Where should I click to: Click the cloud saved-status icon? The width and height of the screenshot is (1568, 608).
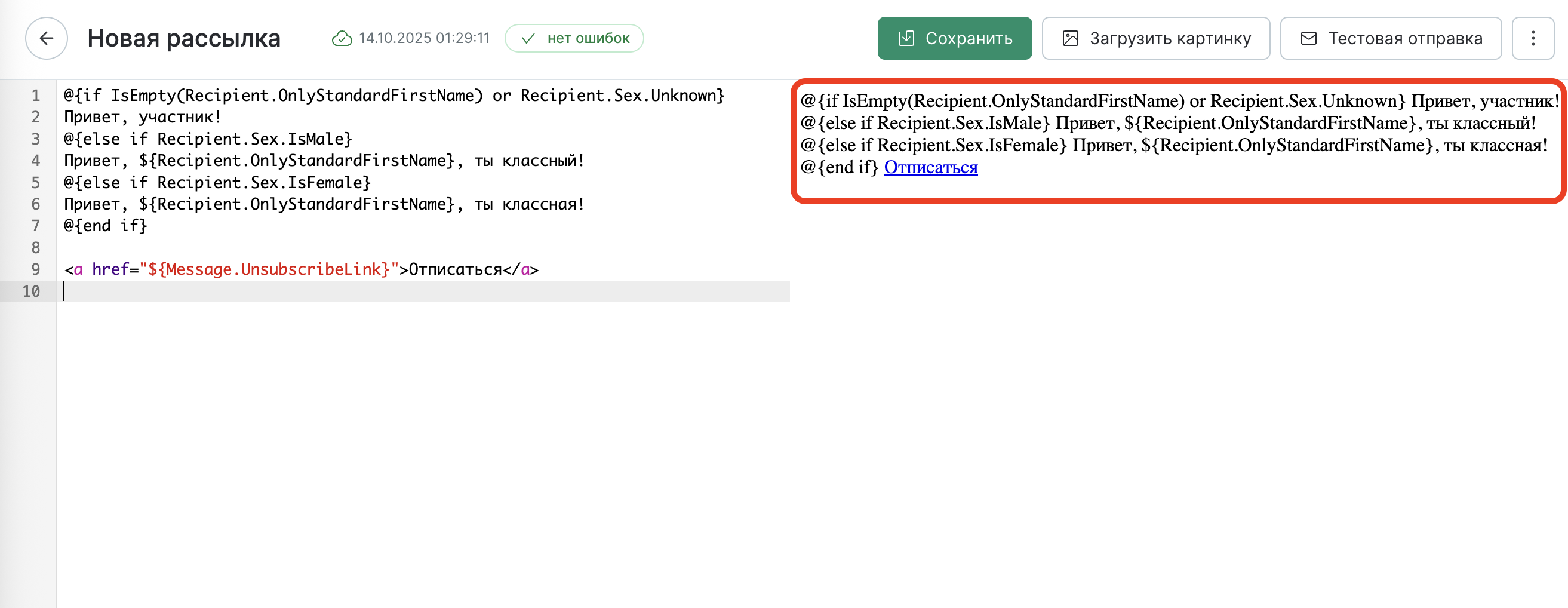pos(342,38)
